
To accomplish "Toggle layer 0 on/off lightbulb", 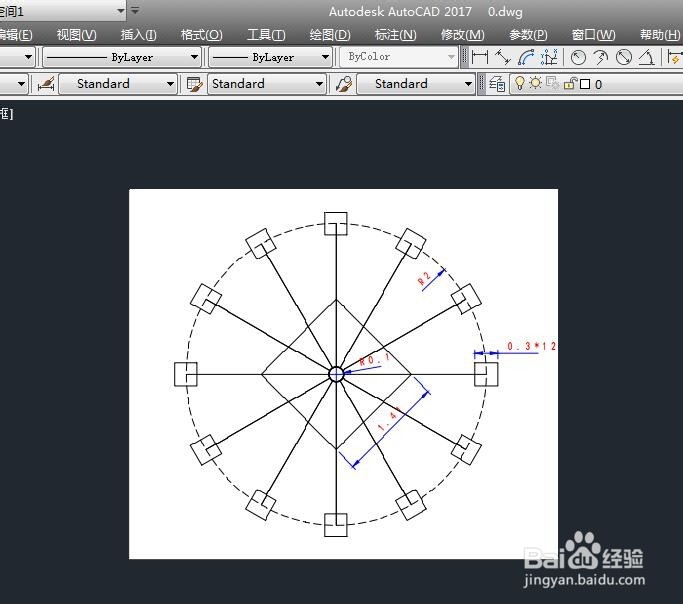I will point(519,83).
